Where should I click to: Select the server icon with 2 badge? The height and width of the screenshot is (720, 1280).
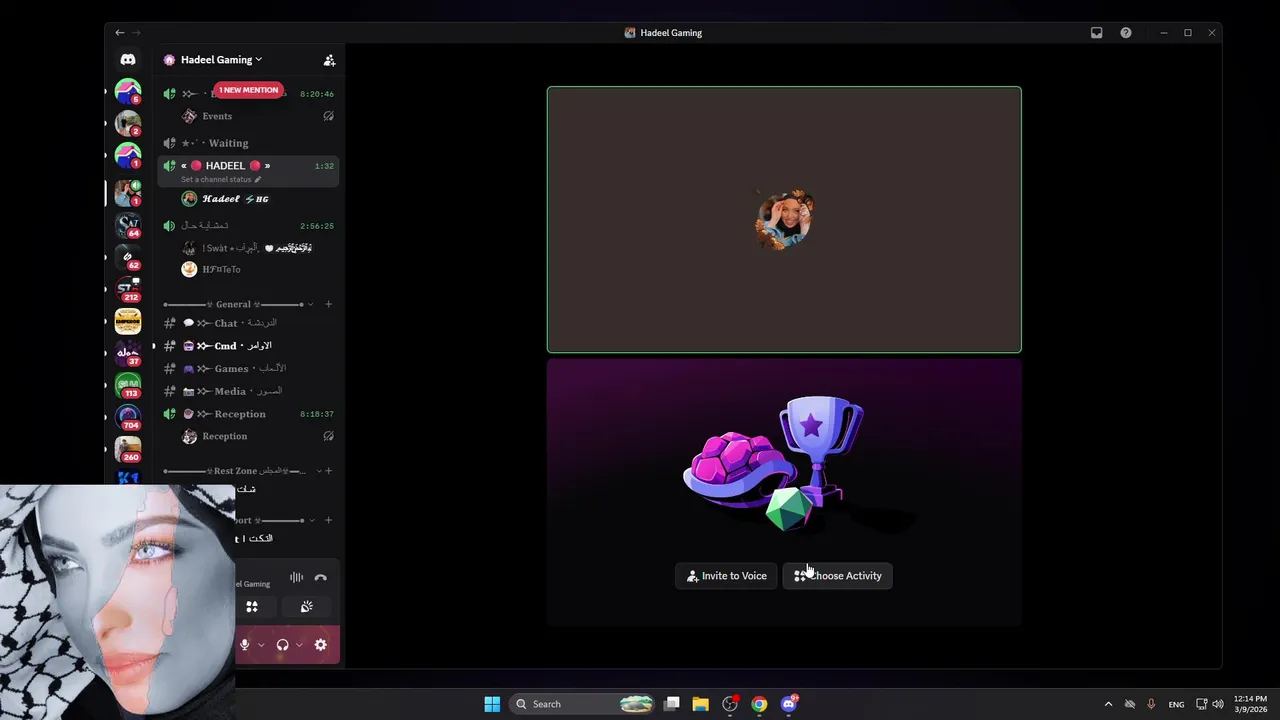click(128, 124)
